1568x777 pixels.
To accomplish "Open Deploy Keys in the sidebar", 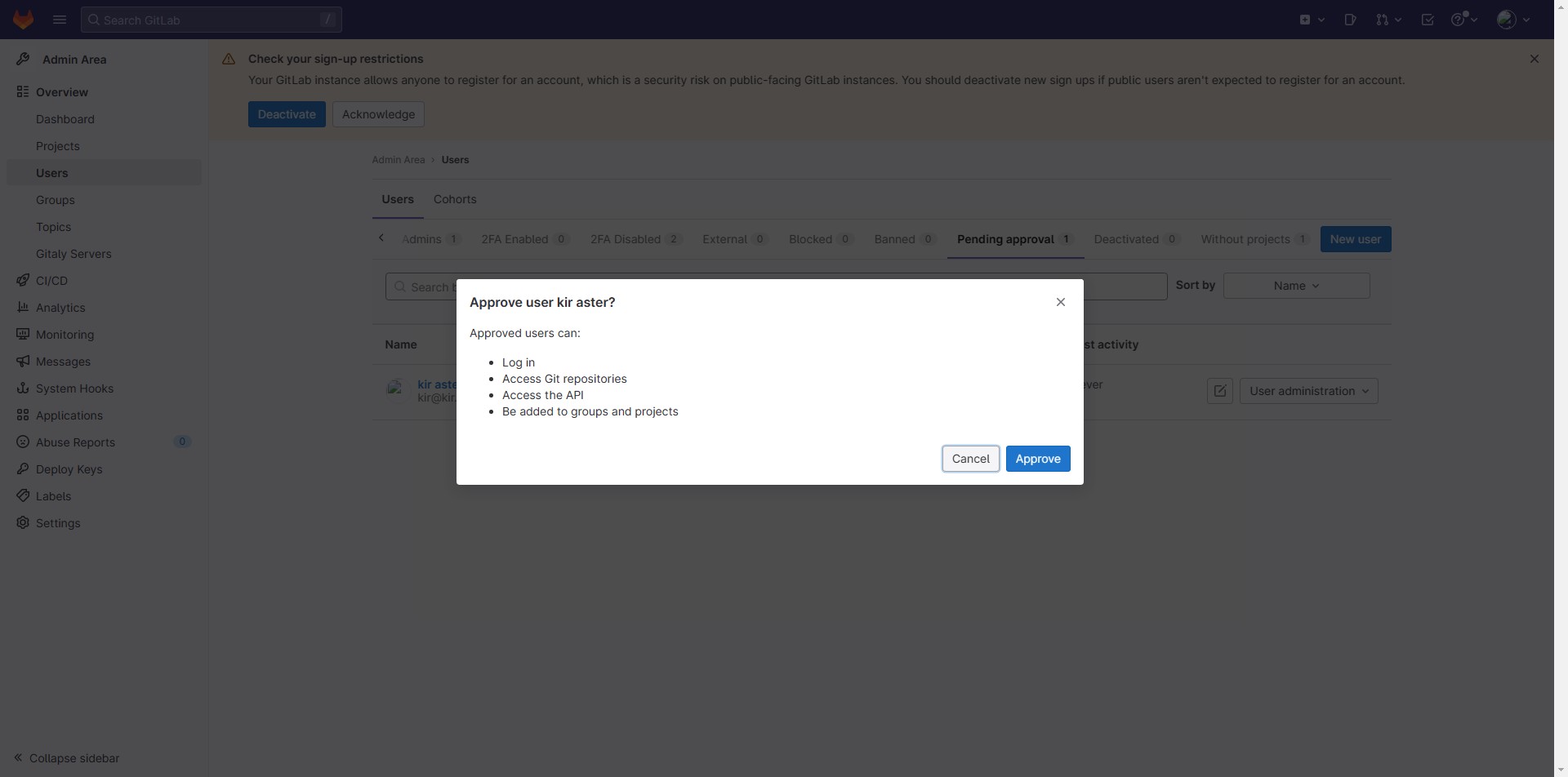I will pos(104,469).
